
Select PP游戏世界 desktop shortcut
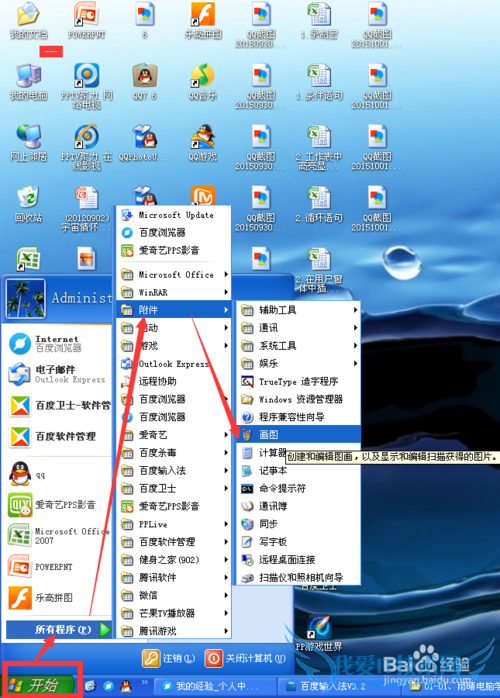319,633
